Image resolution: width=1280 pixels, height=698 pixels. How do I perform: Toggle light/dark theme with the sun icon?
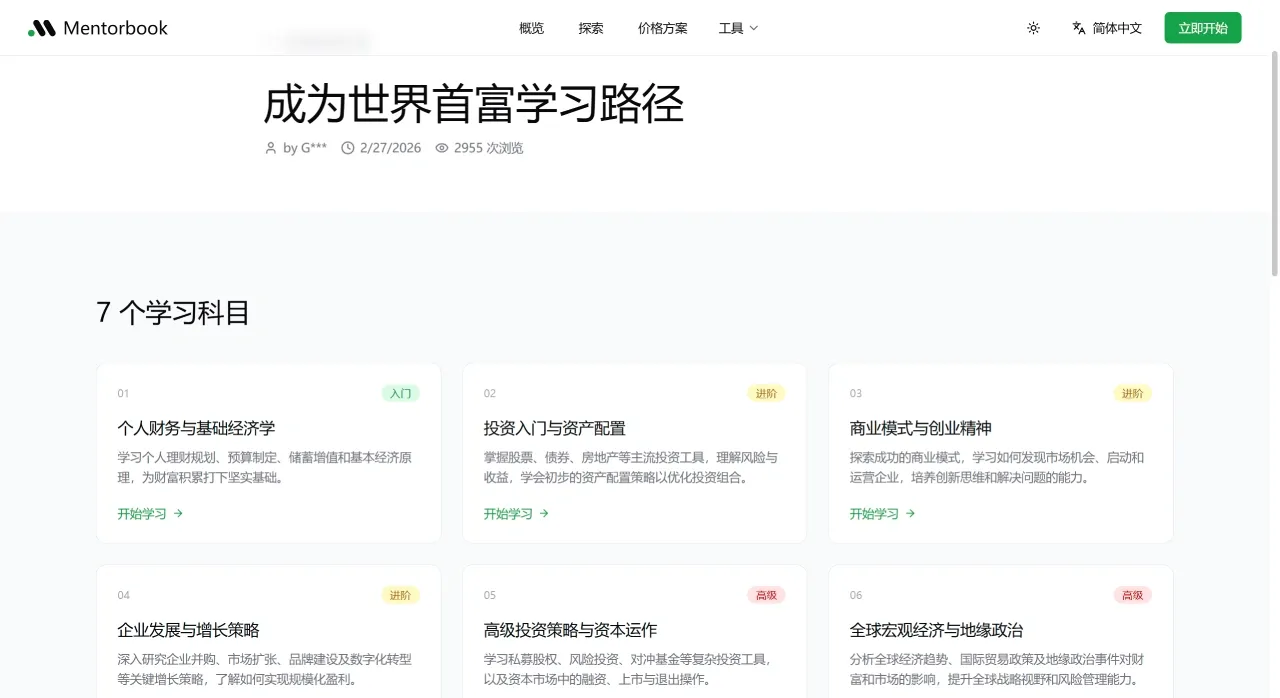tap(1033, 28)
